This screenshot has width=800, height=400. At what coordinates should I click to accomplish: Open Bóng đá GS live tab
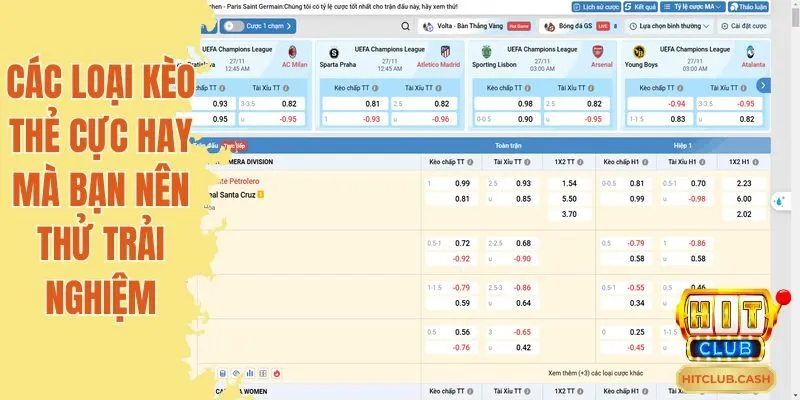click(570, 27)
